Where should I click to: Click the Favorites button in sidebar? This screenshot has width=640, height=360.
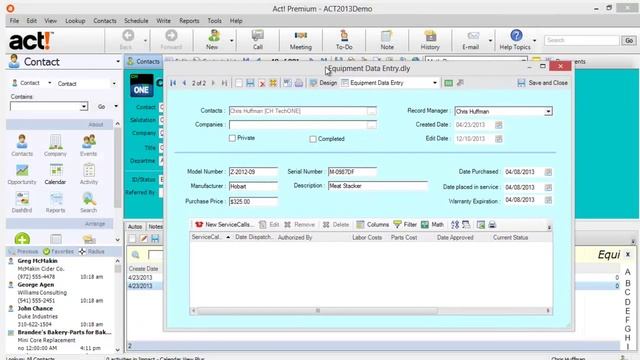click(x=58, y=251)
